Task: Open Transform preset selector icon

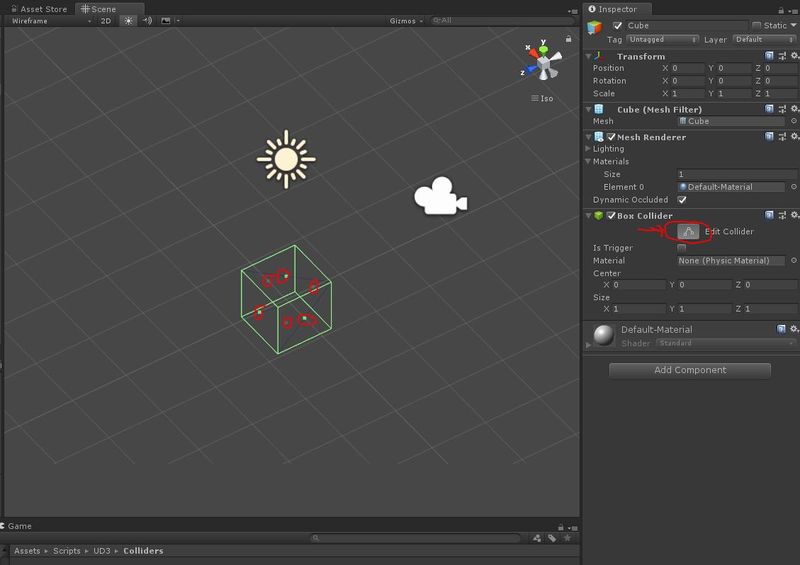Action: click(x=782, y=56)
